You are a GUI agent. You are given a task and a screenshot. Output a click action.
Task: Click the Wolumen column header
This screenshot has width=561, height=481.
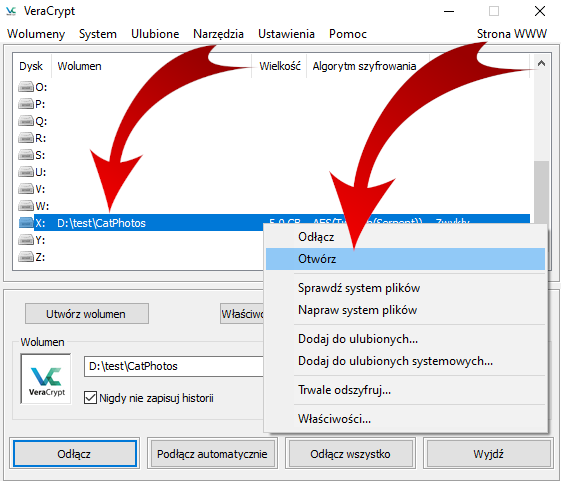pos(151,66)
